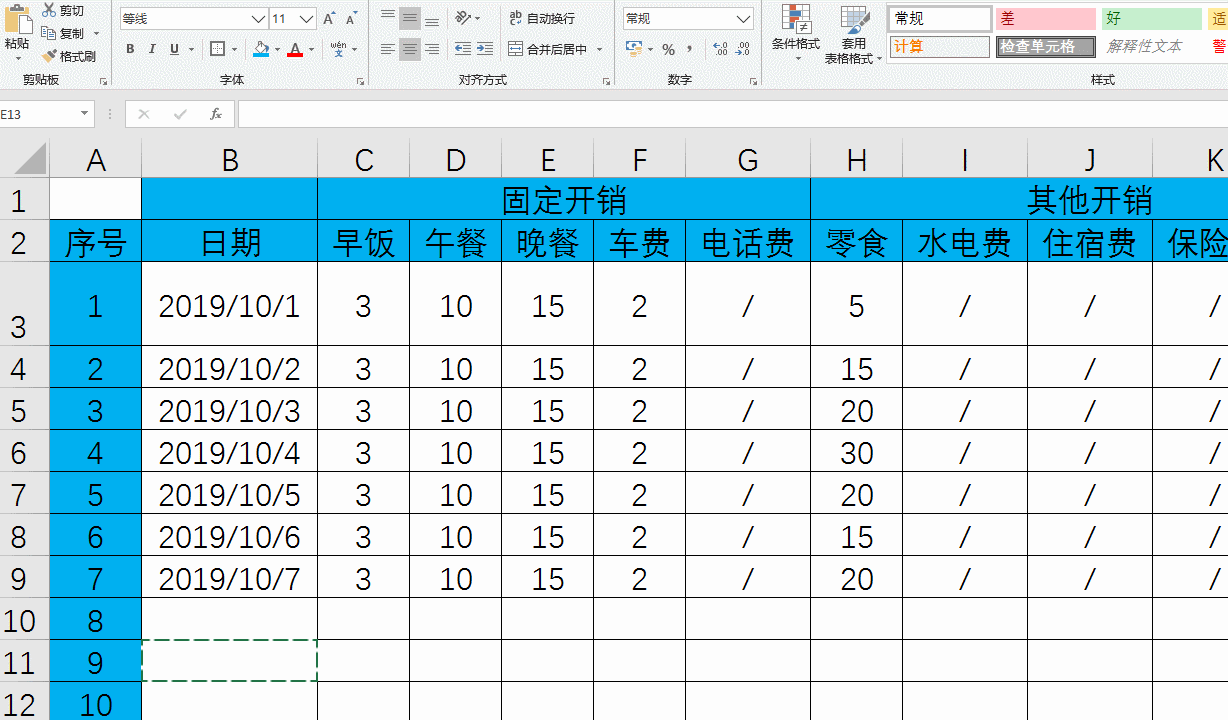Viewport: 1228px width, 720px height.
Task: Click into the formula bar input
Action: click(x=733, y=114)
